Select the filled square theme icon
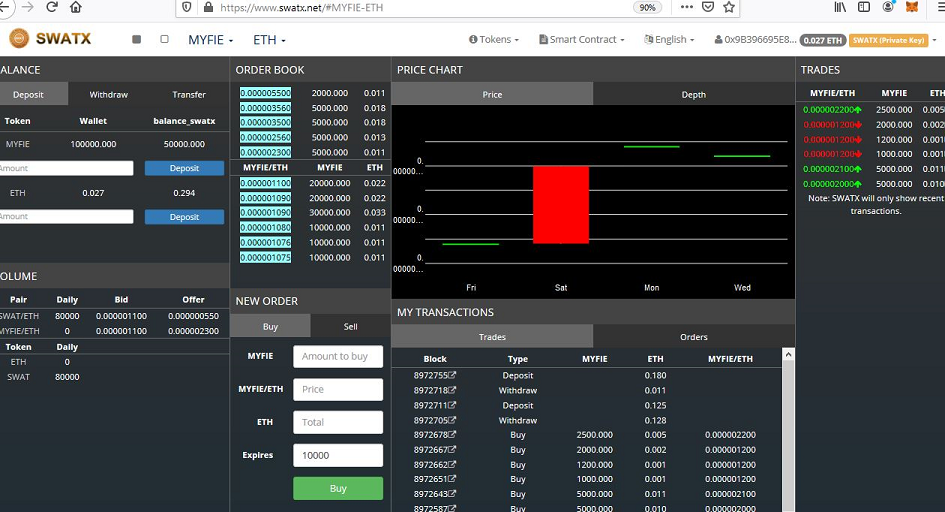The width and height of the screenshot is (945, 512). (x=137, y=39)
